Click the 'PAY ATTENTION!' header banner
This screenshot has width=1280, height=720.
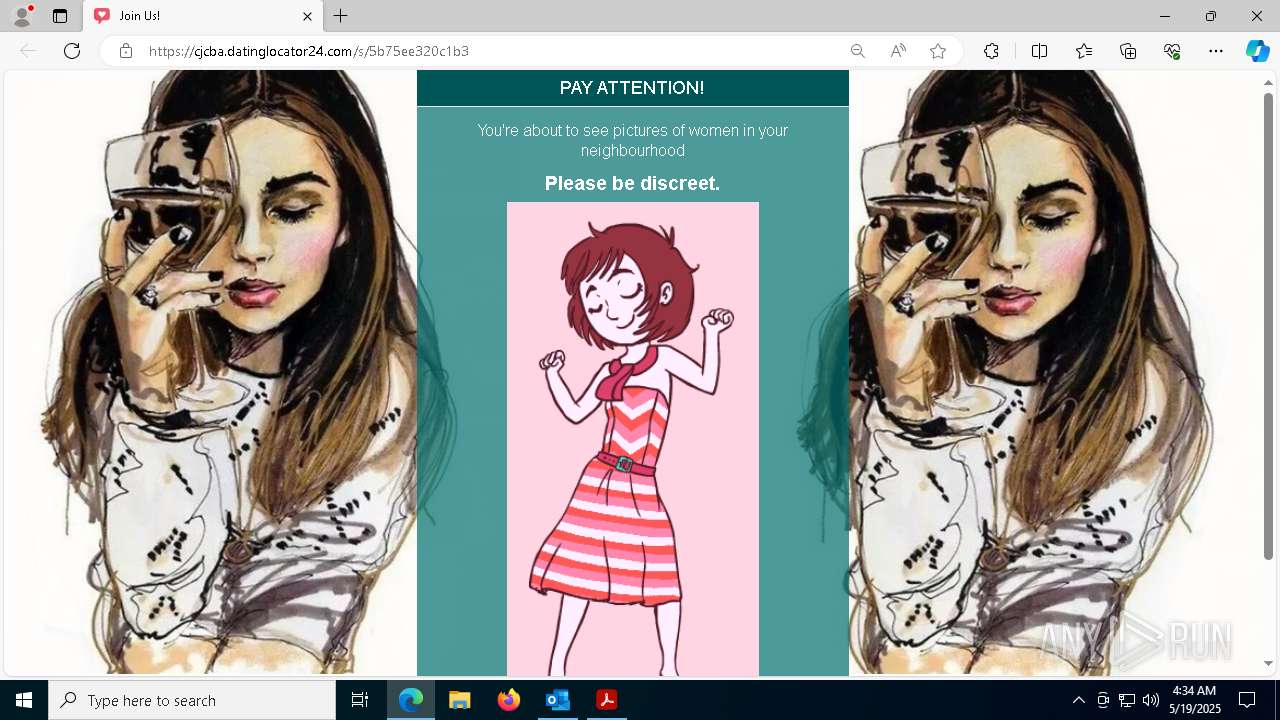click(632, 88)
